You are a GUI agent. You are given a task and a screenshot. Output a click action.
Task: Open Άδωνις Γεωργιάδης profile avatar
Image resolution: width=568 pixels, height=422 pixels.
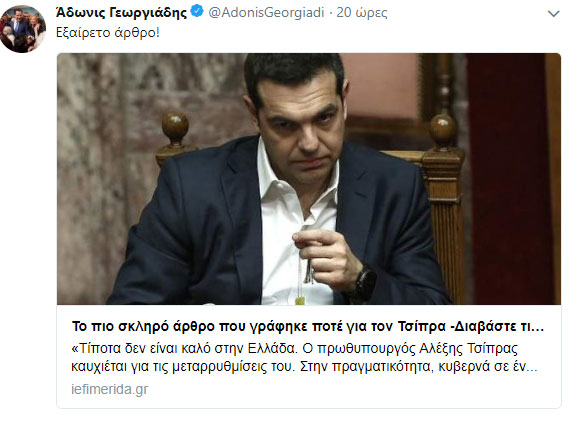pyautogui.click(x=23, y=29)
